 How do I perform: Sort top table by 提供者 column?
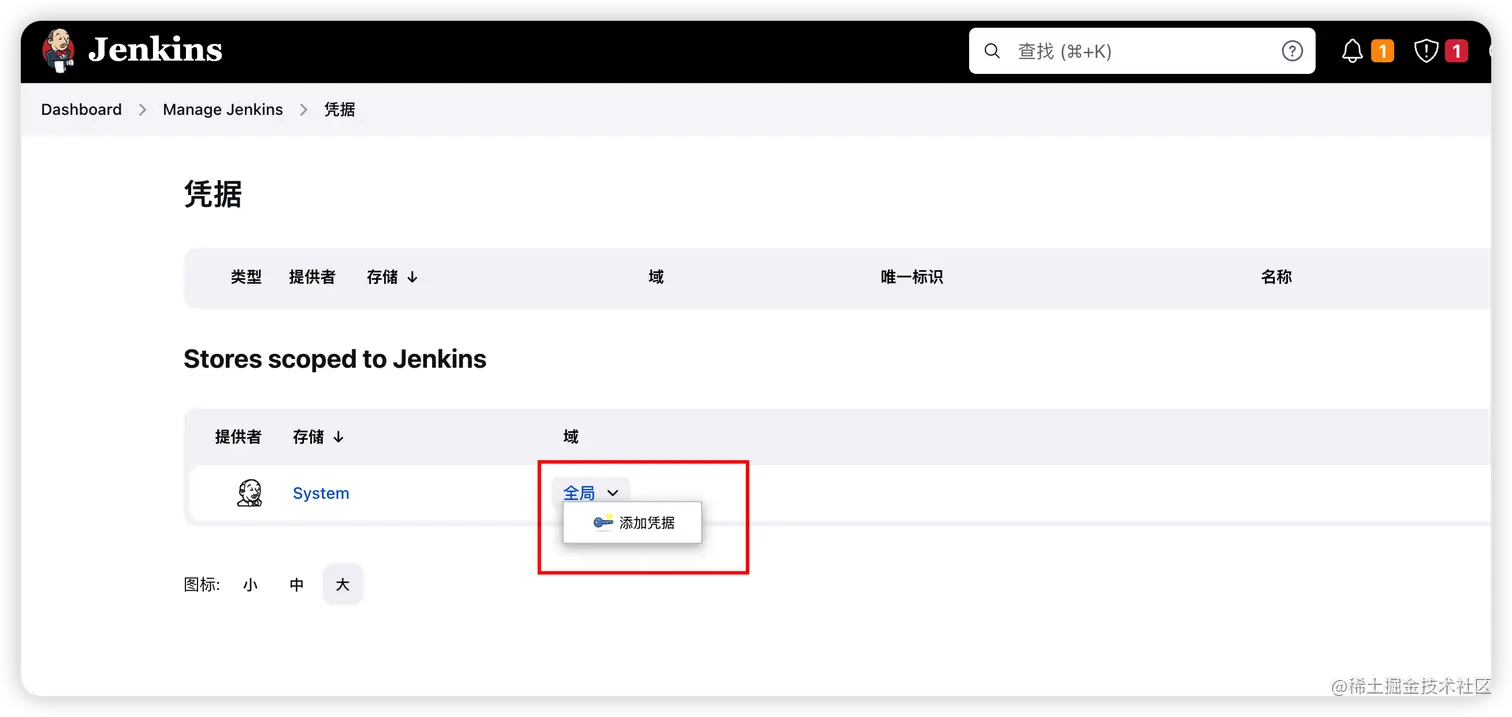(x=312, y=277)
